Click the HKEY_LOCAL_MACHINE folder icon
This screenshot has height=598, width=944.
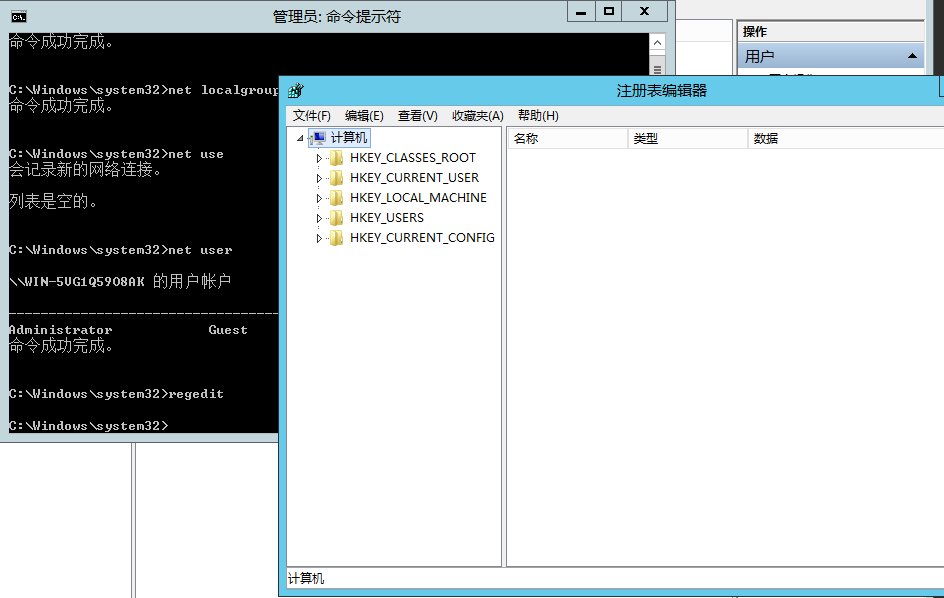point(336,197)
